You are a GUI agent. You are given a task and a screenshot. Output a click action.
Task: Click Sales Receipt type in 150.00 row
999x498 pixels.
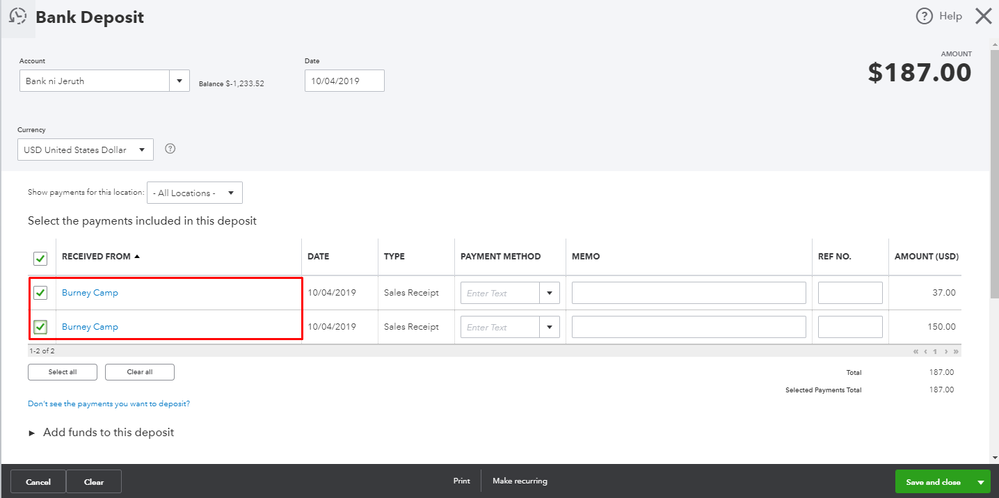412,327
